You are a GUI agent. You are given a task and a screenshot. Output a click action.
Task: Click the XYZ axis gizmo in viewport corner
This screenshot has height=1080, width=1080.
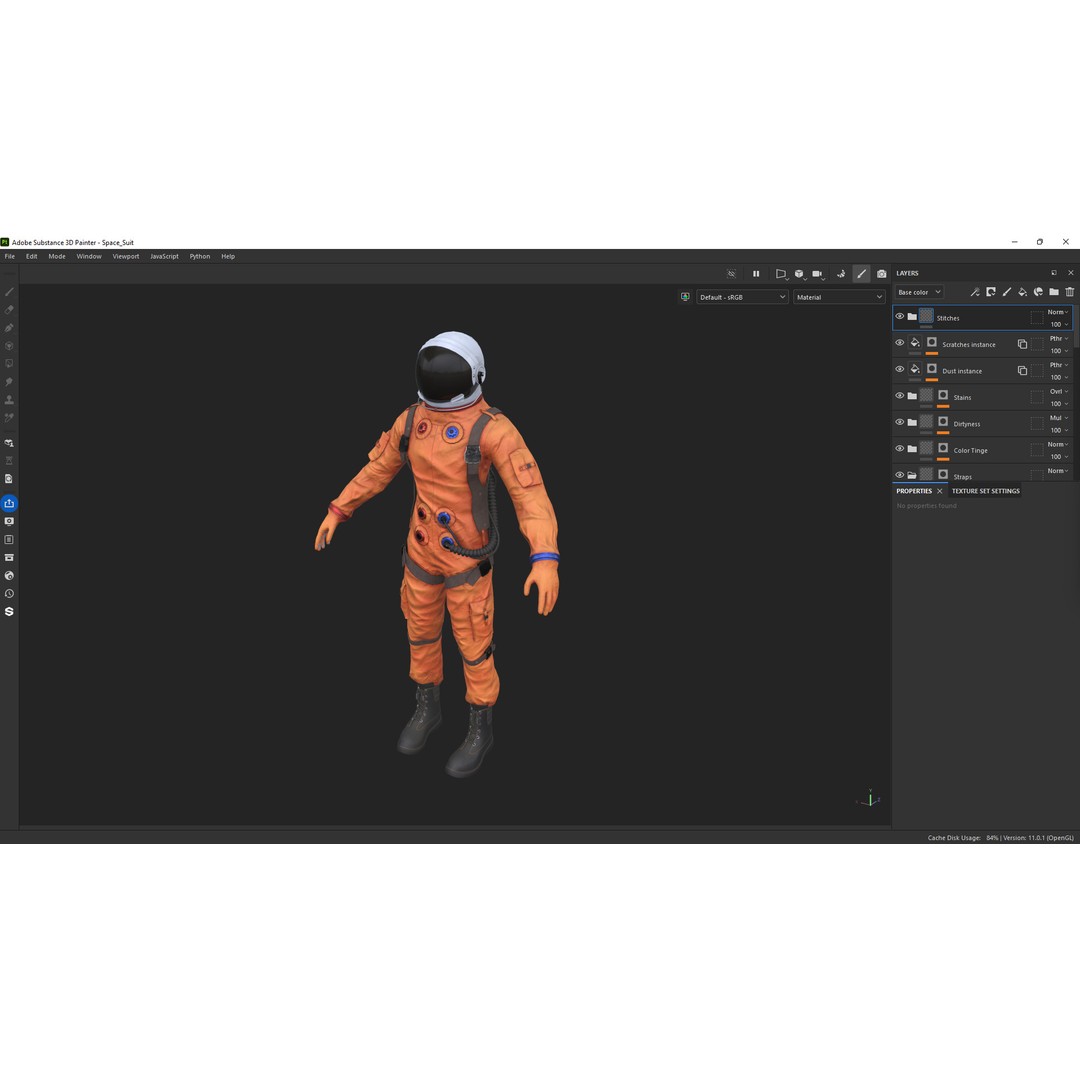click(x=869, y=798)
